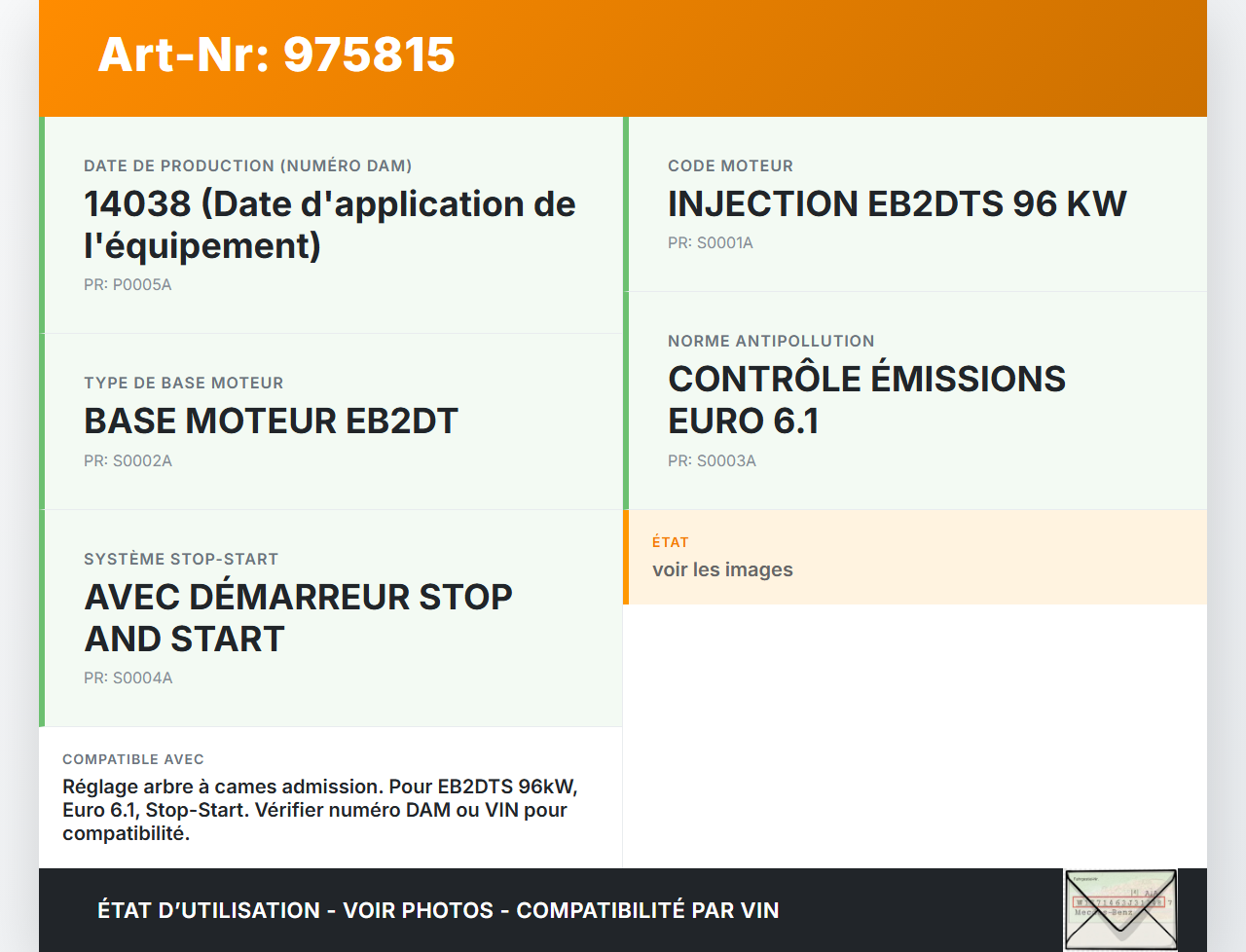Select the Réglage arbre à cames compatibility text
This screenshot has width=1246, height=952.
(320, 810)
